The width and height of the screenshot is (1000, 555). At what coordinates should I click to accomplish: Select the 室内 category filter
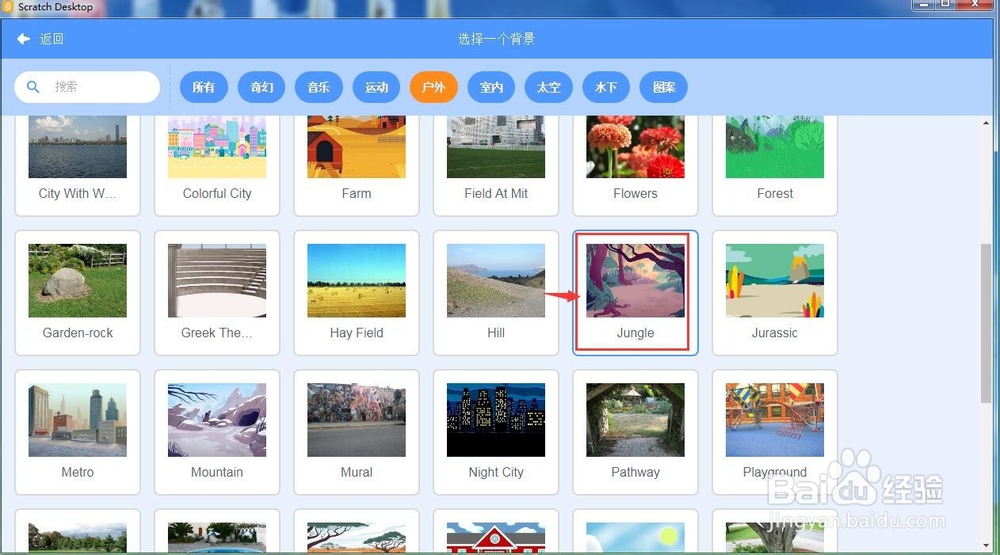coord(491,87)
